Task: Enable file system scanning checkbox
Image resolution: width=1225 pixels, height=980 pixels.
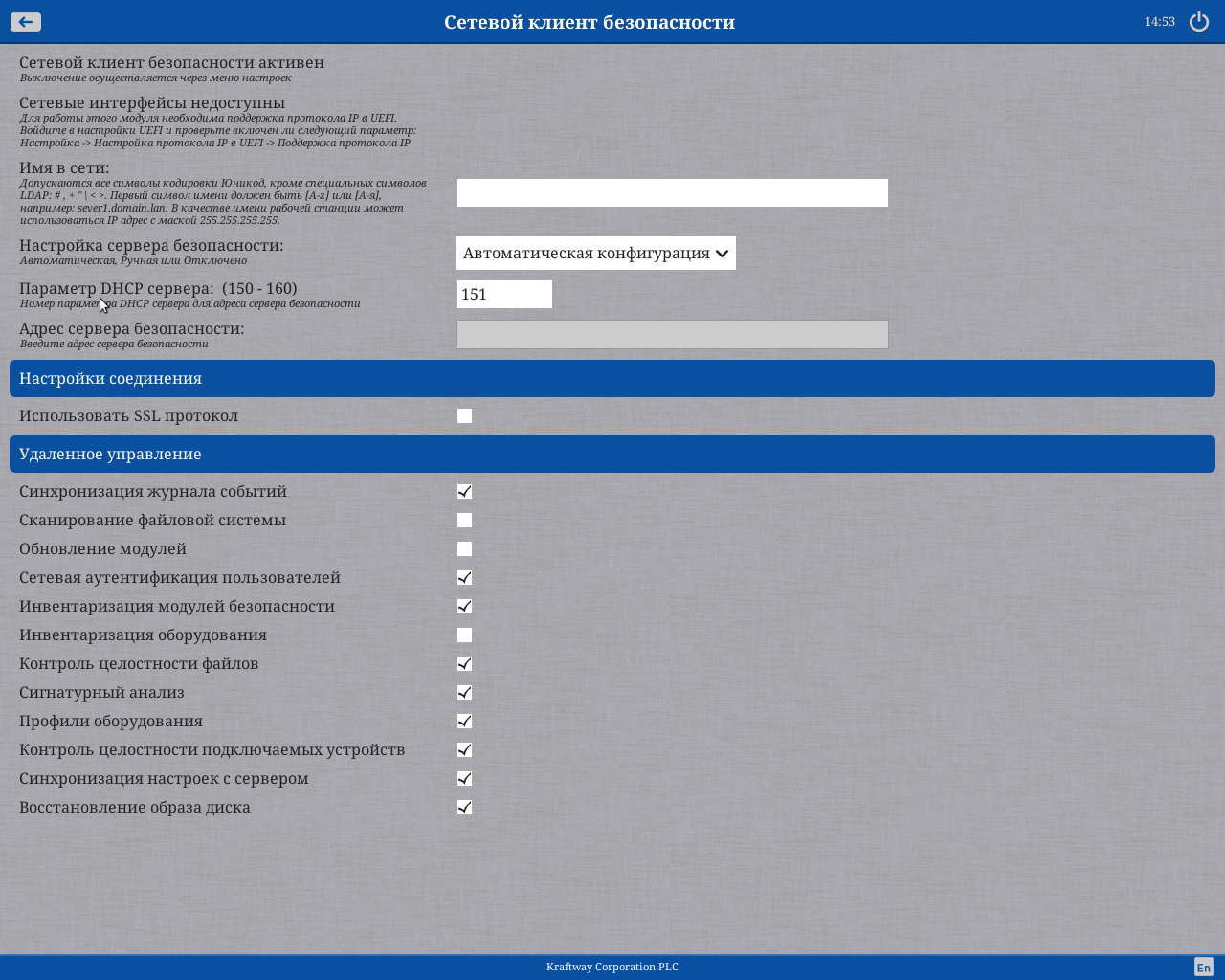Action: (464, 521)
